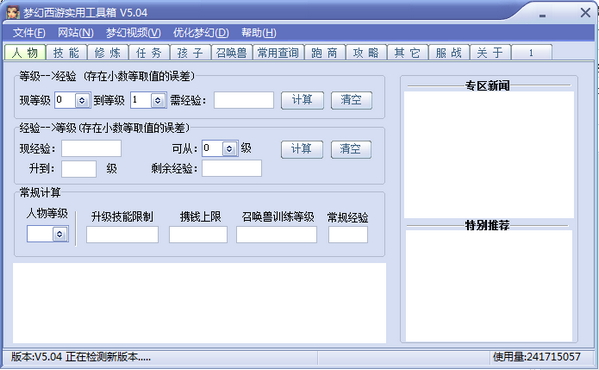Click the 升级技能限制 field
This screenshot has width=599, height=370.
(x=122, y=234)
